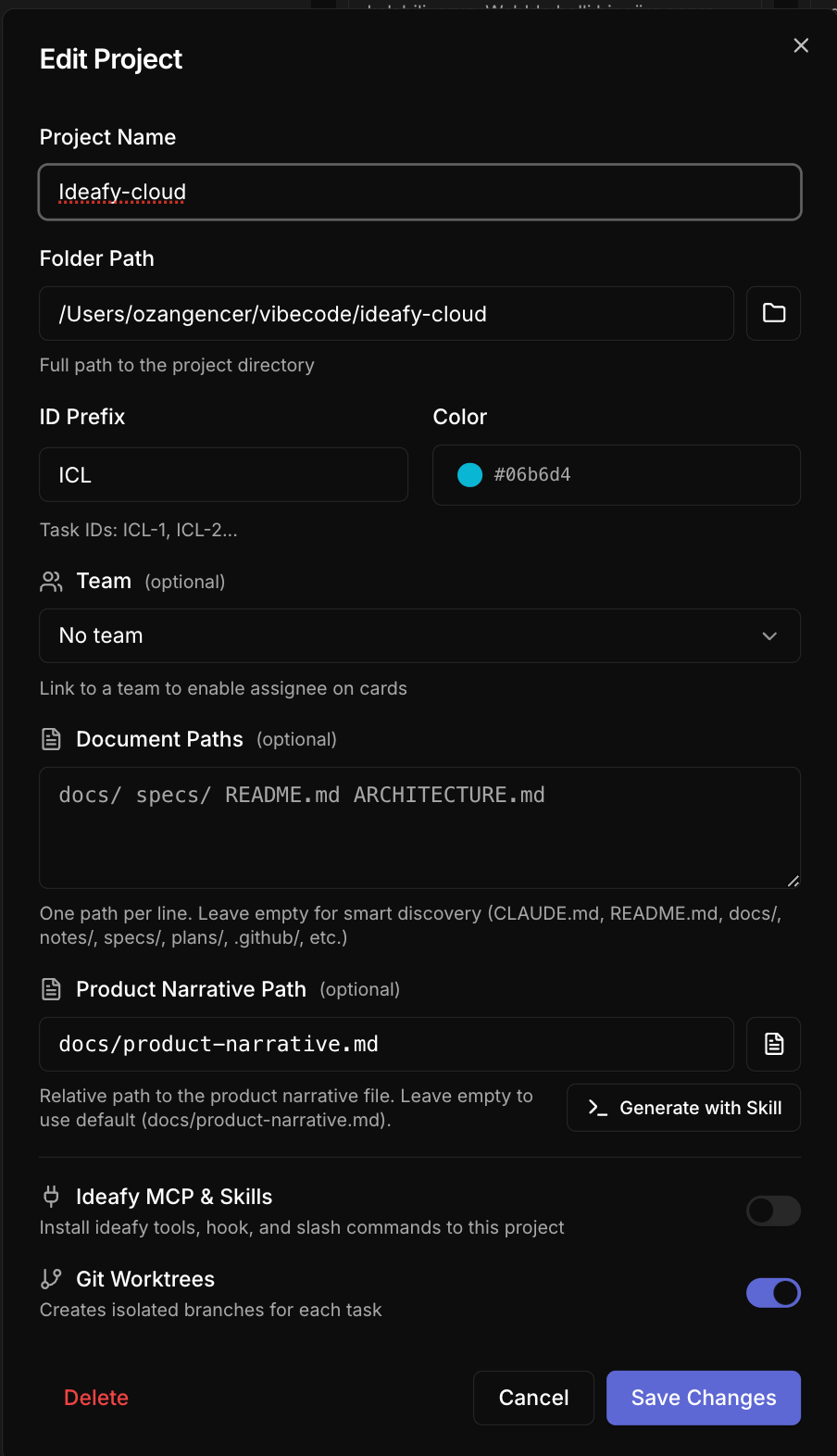Image resolution: width=837 pixels, height=1456 pixels.
Task: Open the folder browser for Folder Path
Action: click(773, 313)
